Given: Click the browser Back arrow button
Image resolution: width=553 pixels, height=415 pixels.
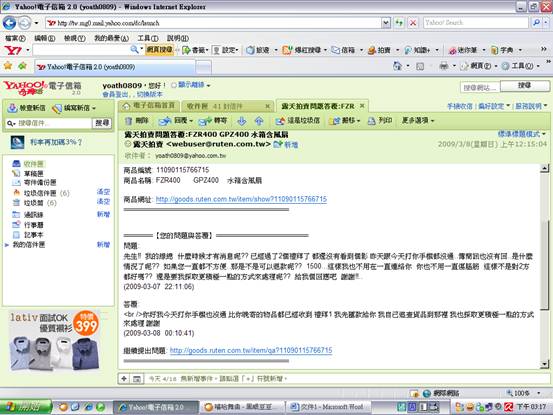Looking at the screenshot, I should [9, 23].
